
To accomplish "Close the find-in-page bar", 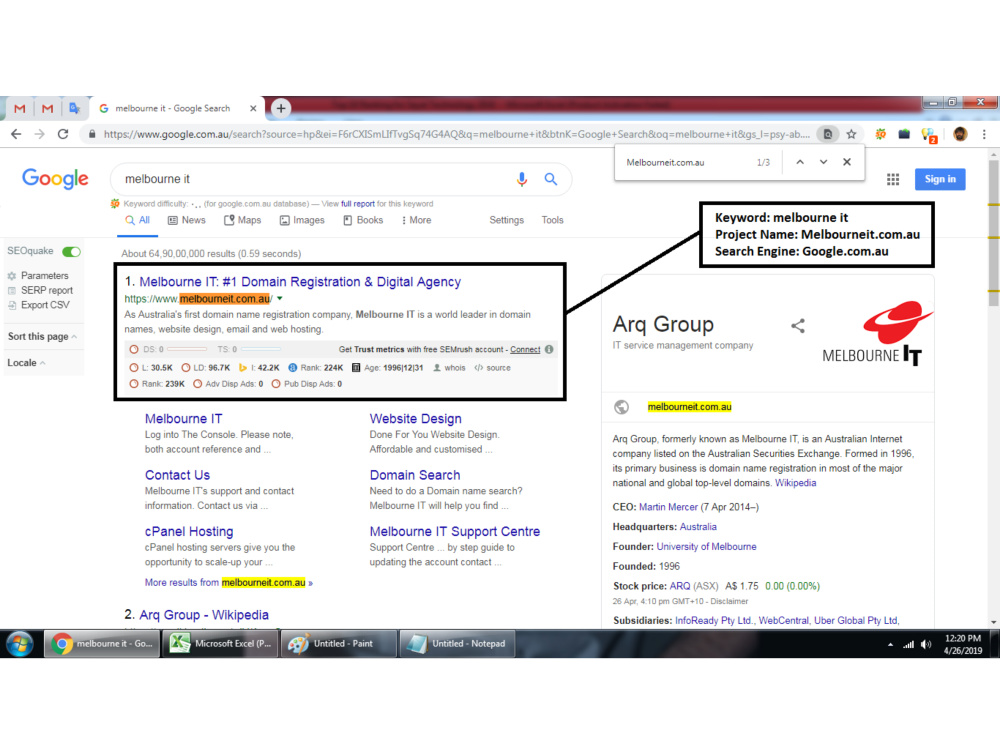I will pos(847,162).
